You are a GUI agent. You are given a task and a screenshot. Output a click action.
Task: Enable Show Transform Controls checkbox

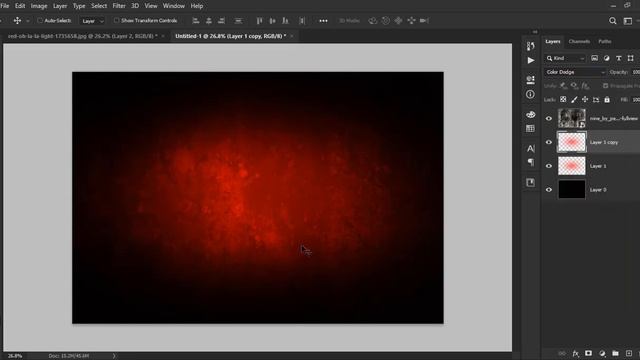tap(116, 20)
